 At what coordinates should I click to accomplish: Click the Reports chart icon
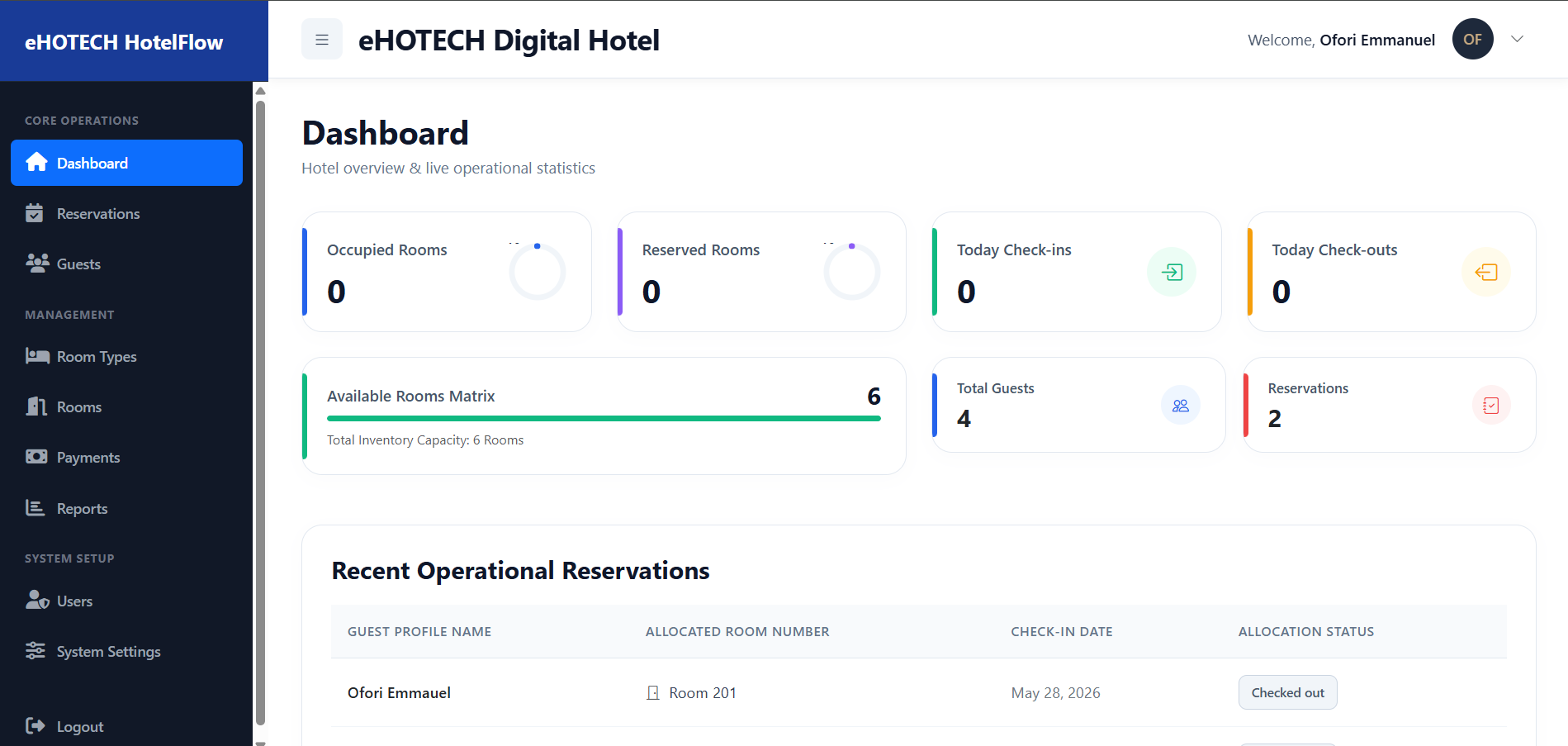[35, 507]
